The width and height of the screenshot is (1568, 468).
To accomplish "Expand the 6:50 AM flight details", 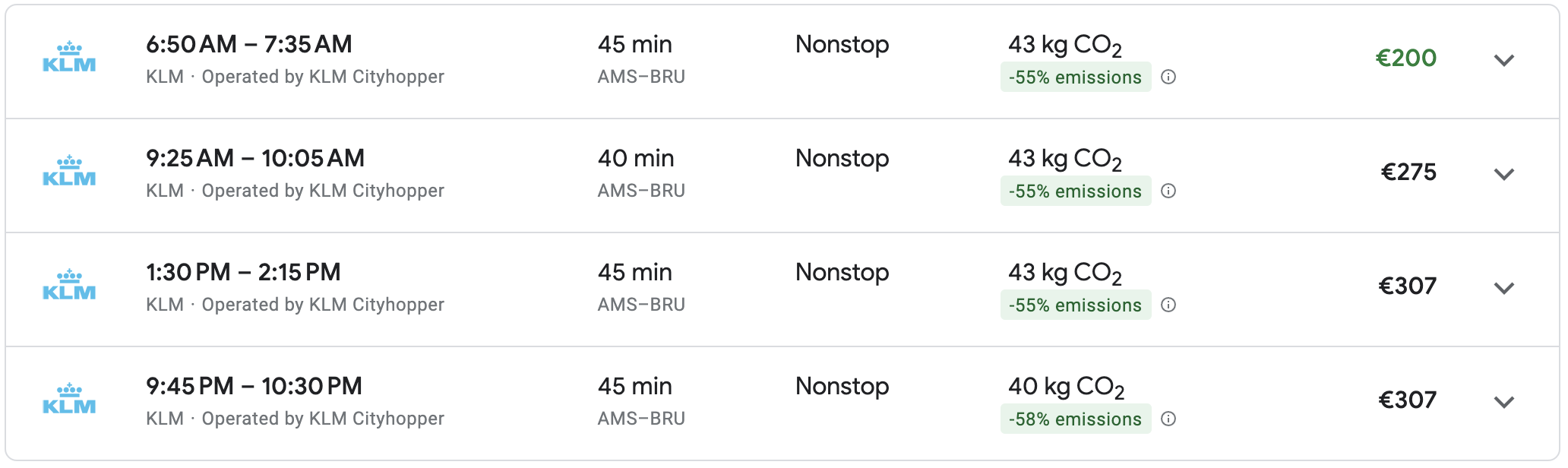I will [1503, 60].
